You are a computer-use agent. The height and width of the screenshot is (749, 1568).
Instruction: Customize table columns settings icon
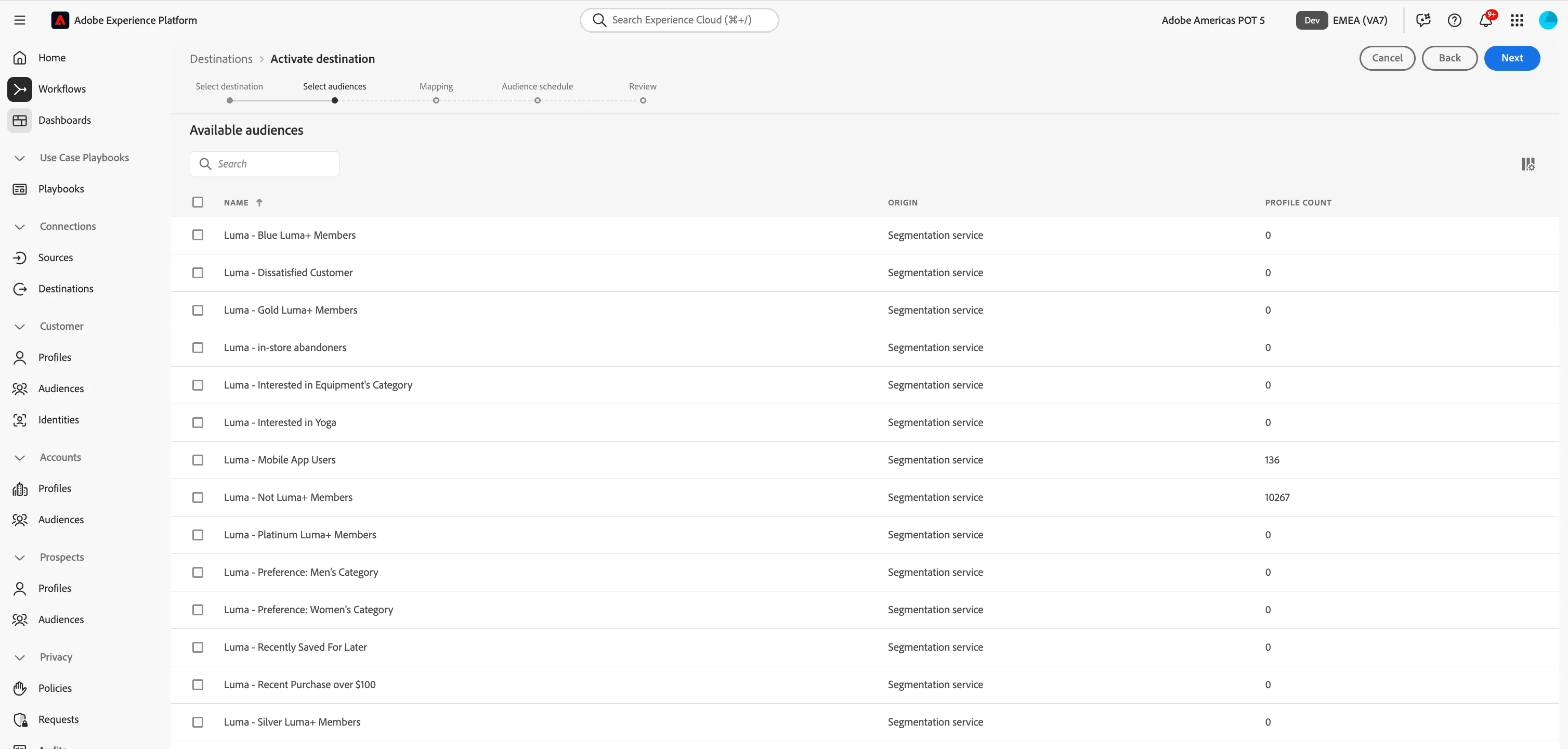coord(1528,164)
